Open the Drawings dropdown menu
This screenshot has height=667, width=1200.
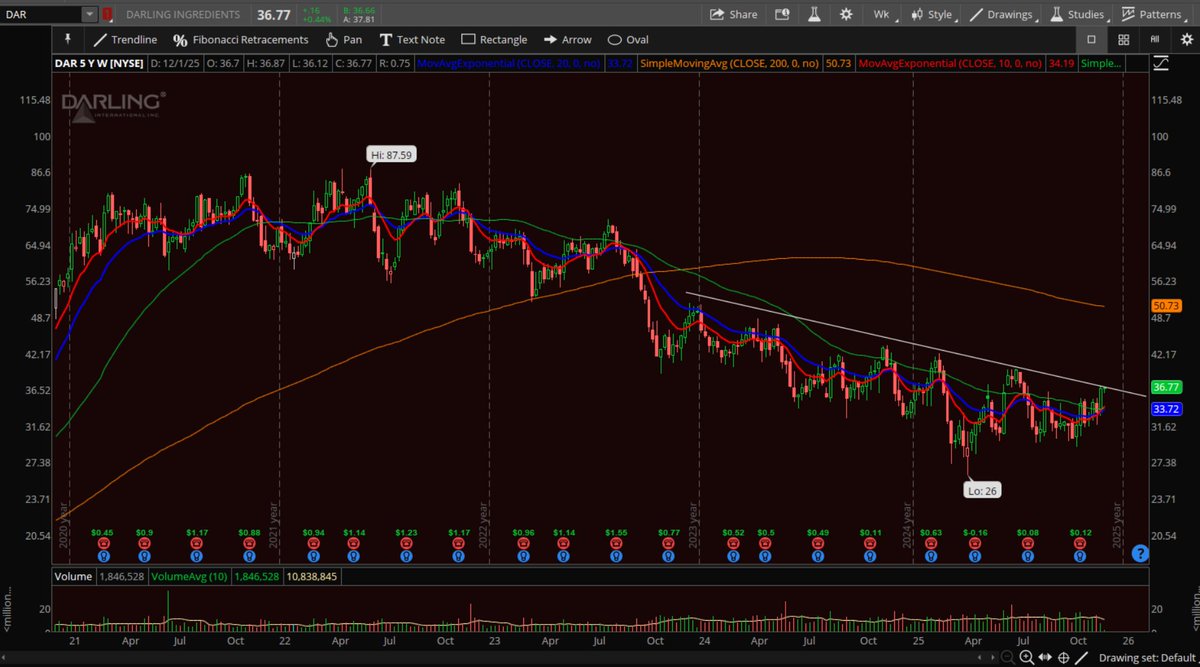pyautogui.click(x=1002, y=14)
